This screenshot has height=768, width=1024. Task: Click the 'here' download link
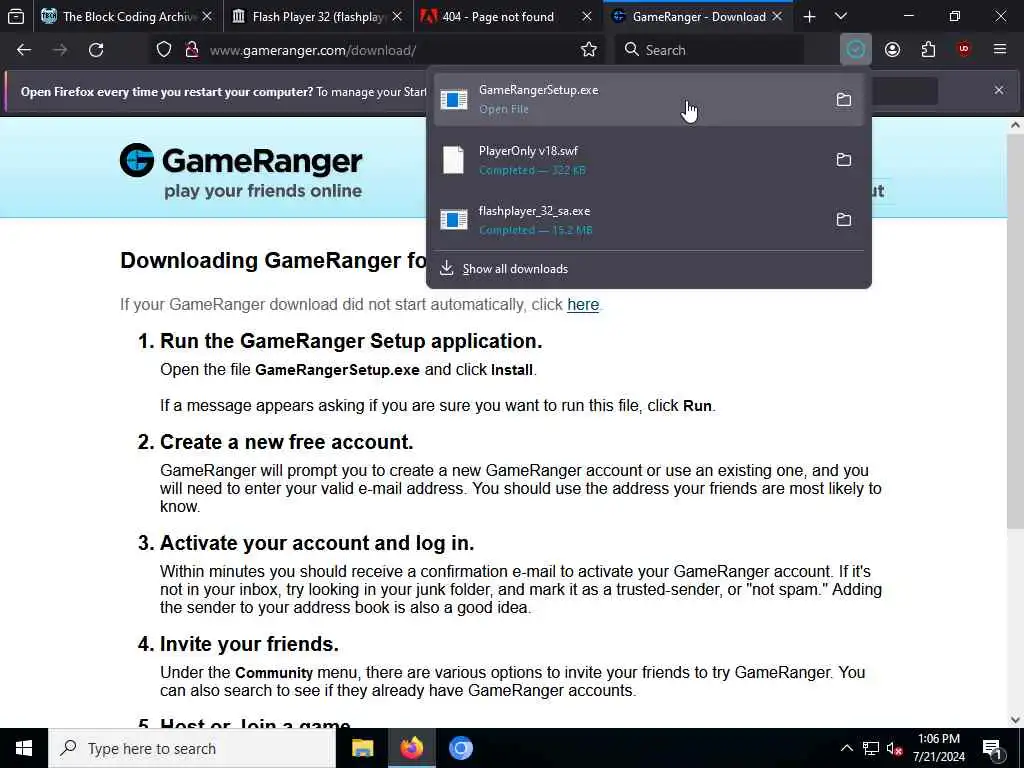click(583, 305)
